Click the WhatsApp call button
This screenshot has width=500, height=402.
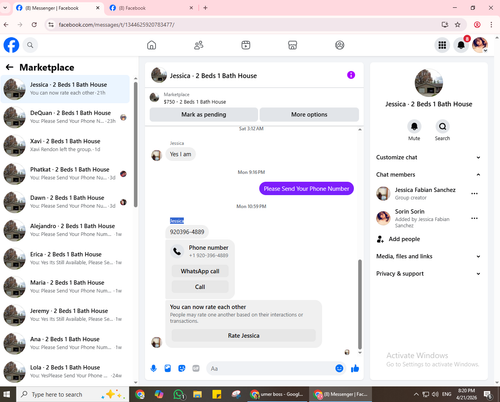point(200,271)
